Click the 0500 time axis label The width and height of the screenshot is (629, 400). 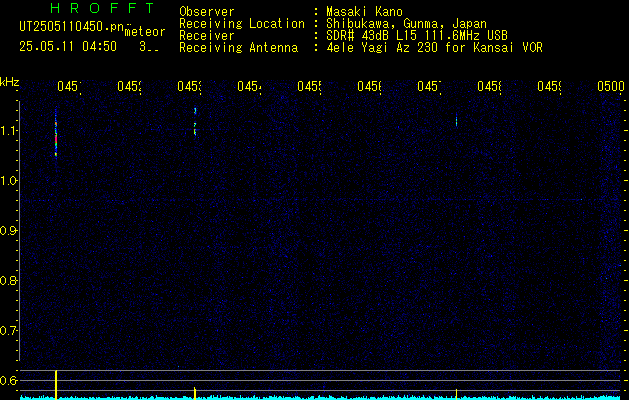[611, 86]
